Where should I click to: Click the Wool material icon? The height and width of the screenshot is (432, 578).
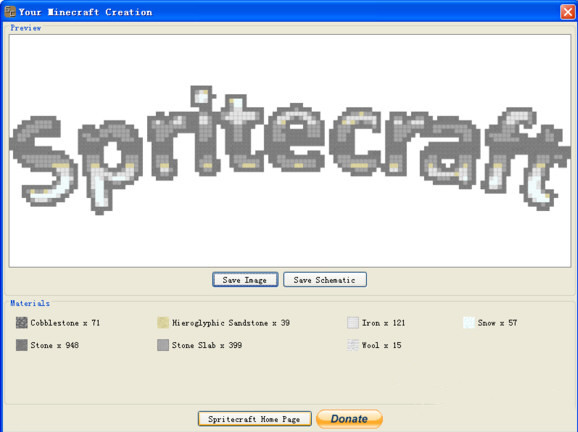coord(353,345)
